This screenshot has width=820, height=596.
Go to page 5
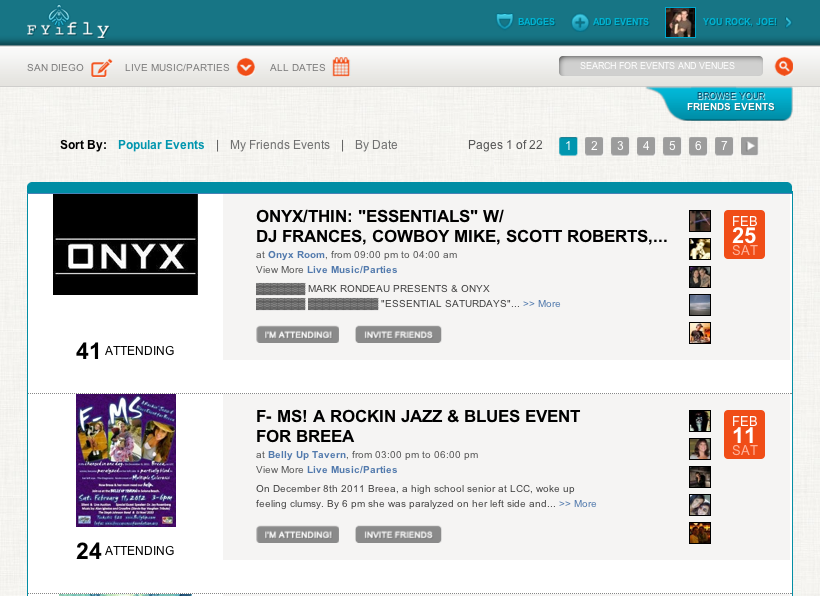(671, 146)
